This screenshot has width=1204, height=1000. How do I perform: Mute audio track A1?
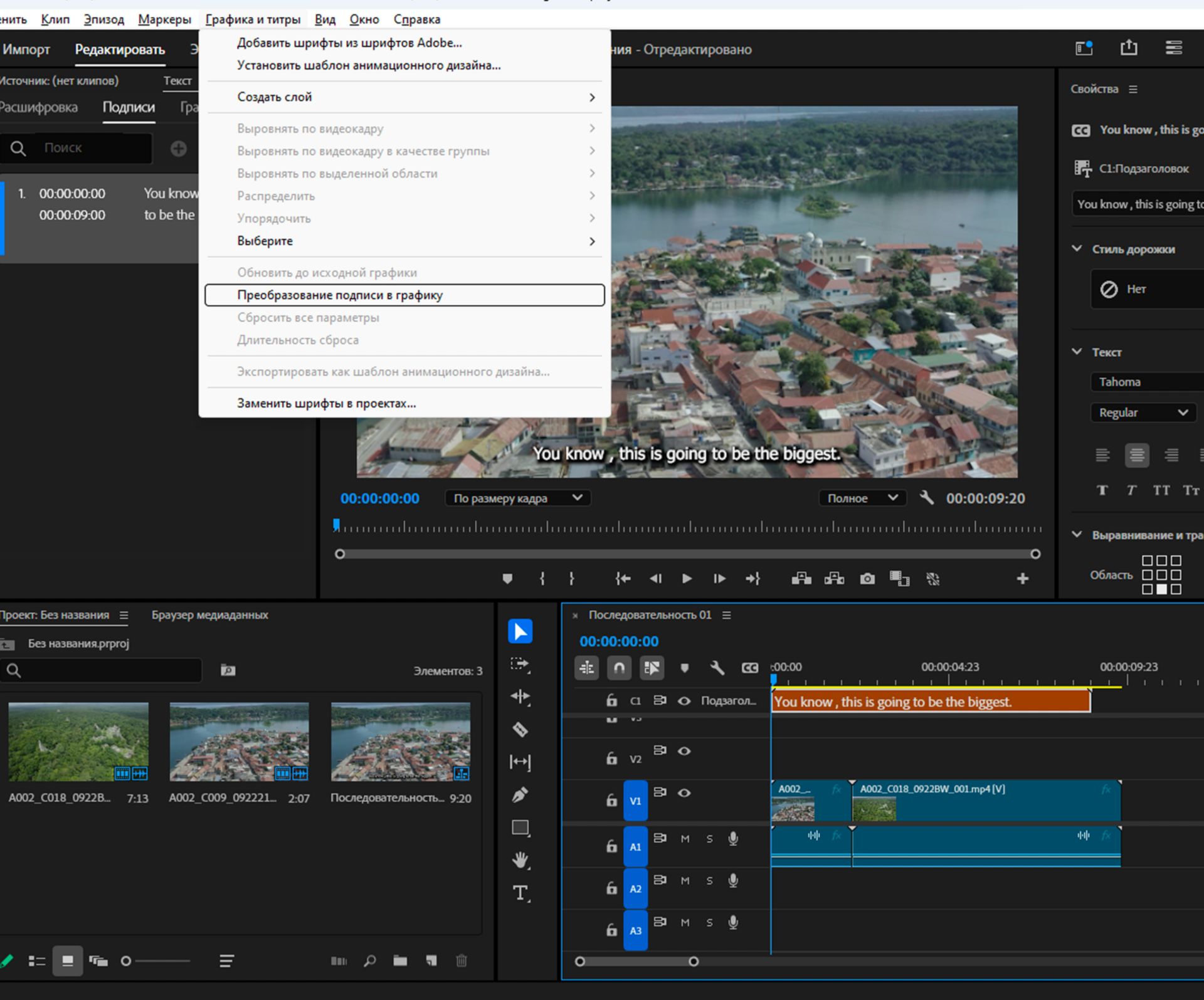[x=685, y=839]
